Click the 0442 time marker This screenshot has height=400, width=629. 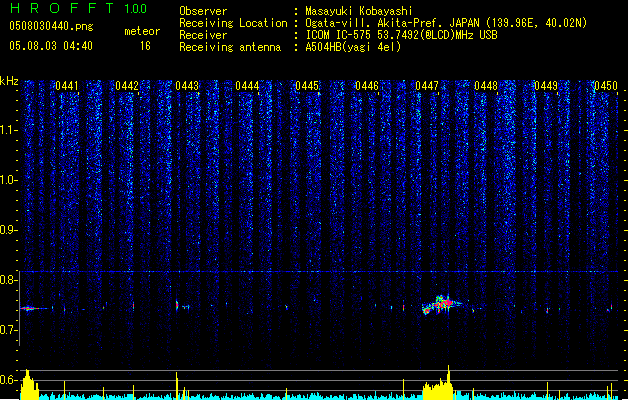click(127, 86)
